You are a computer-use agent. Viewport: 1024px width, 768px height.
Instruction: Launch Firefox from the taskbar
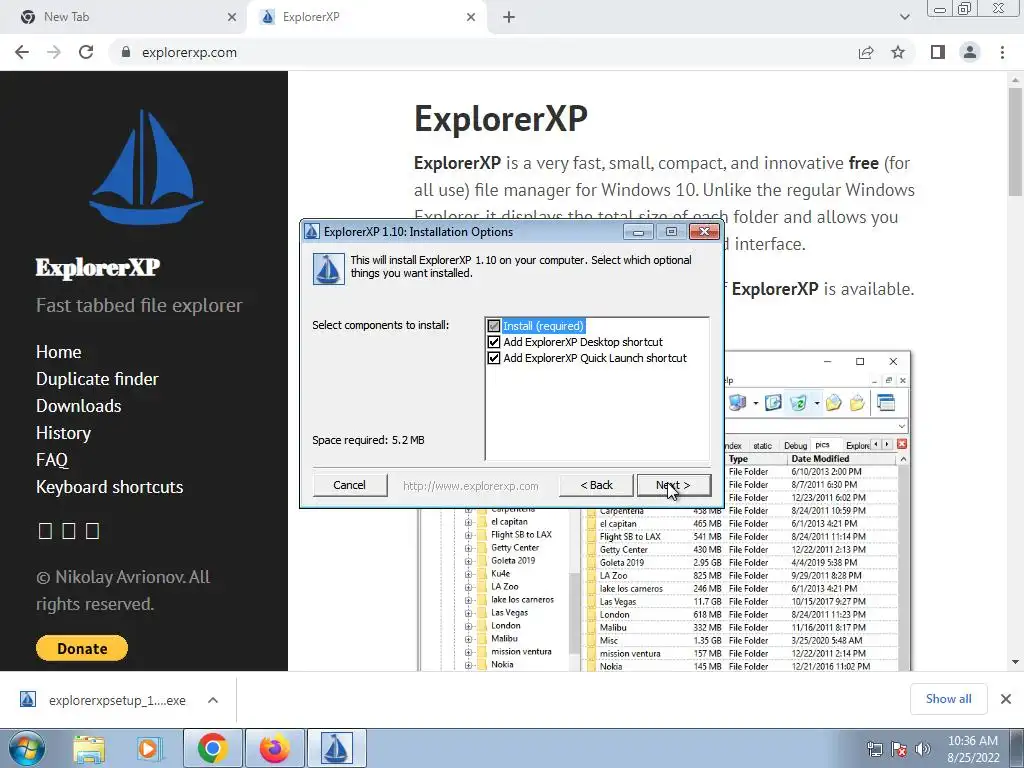coord(274,748)
